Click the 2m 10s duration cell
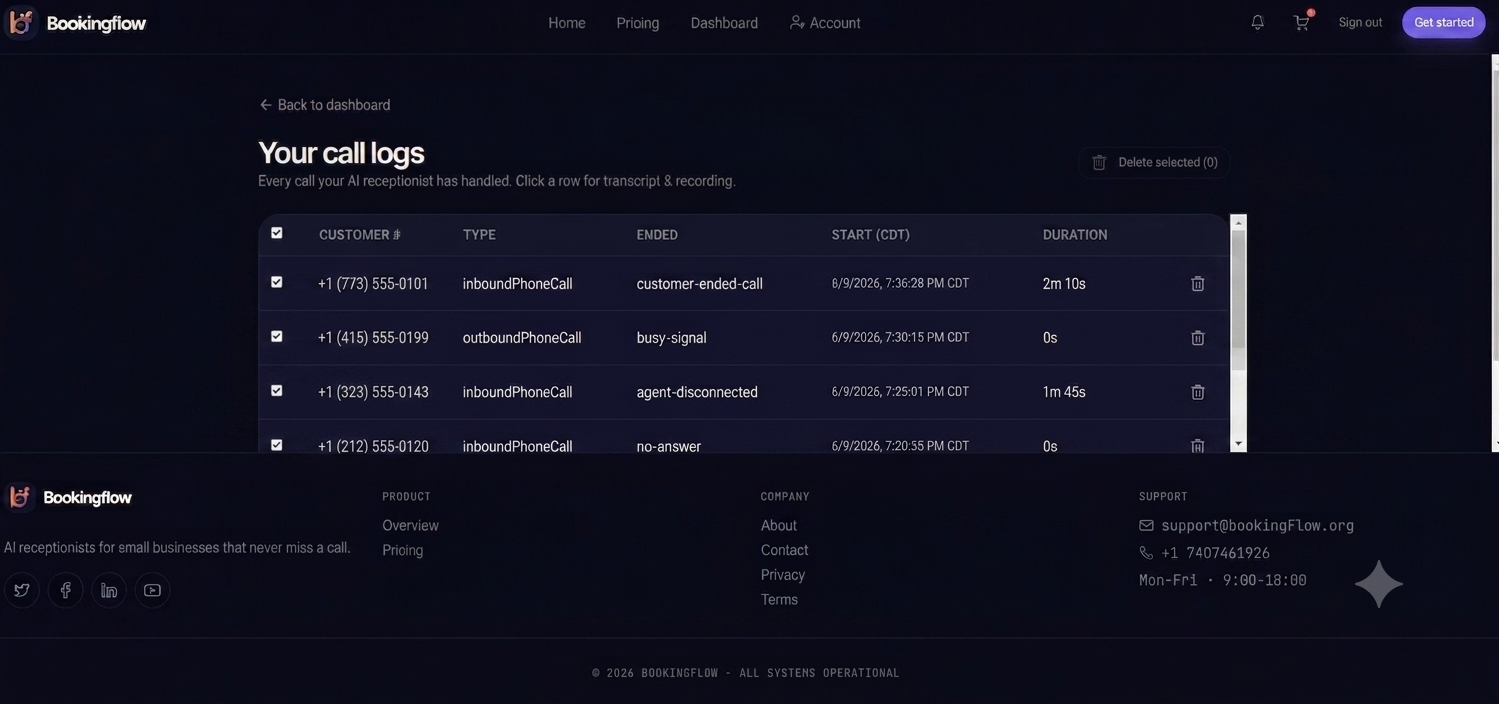 (x=1064, y=284)
